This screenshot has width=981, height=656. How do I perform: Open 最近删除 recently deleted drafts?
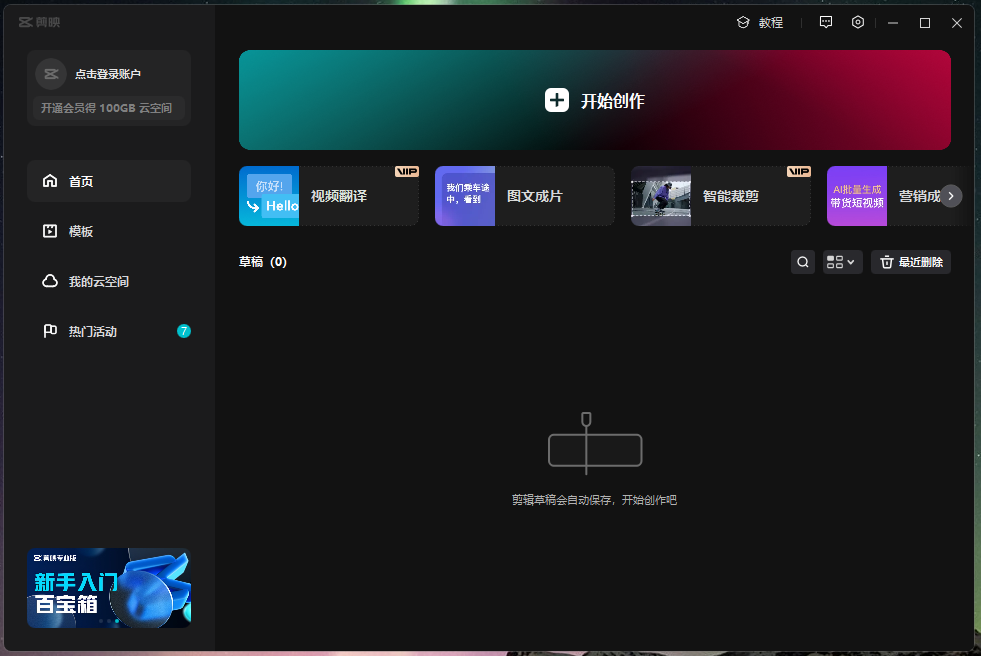click(x=911, y=262)
